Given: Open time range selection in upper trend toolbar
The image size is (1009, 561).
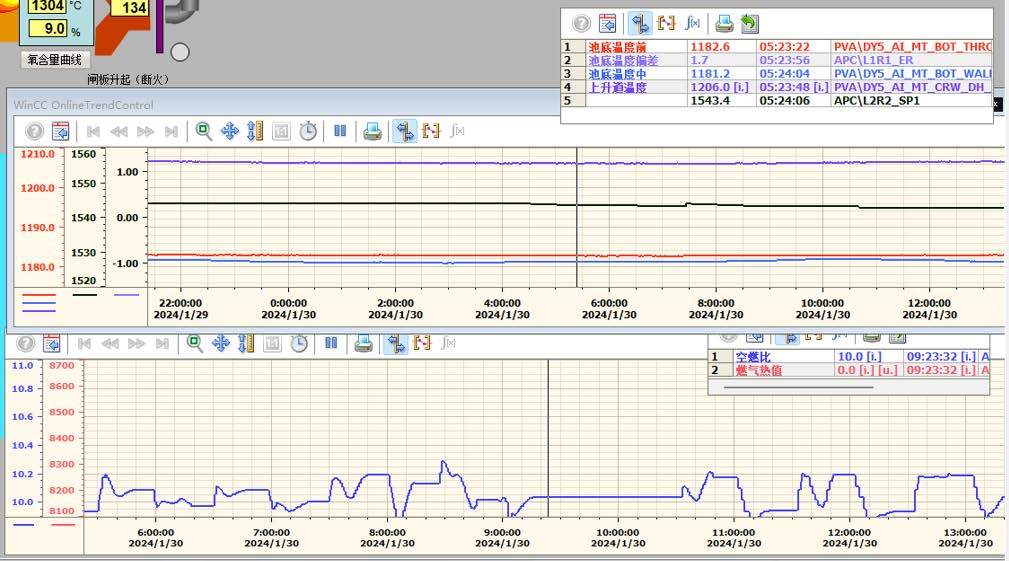Looking at the screenshot, I should point(308,131).
